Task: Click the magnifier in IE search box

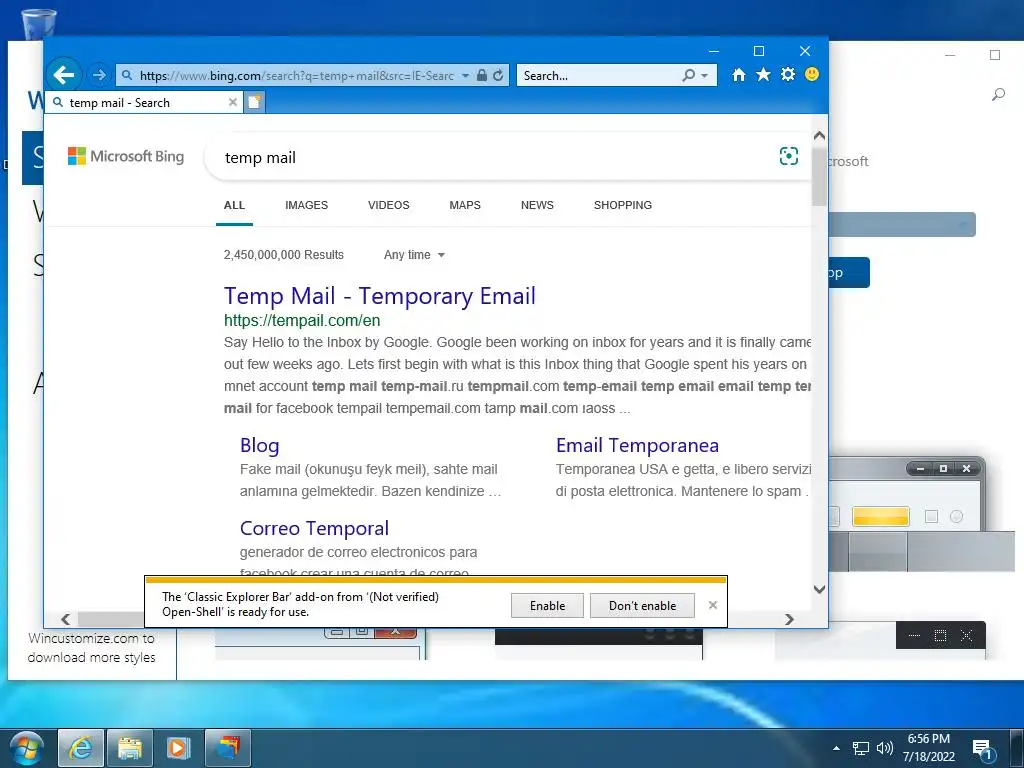Action: pos(689,75)
